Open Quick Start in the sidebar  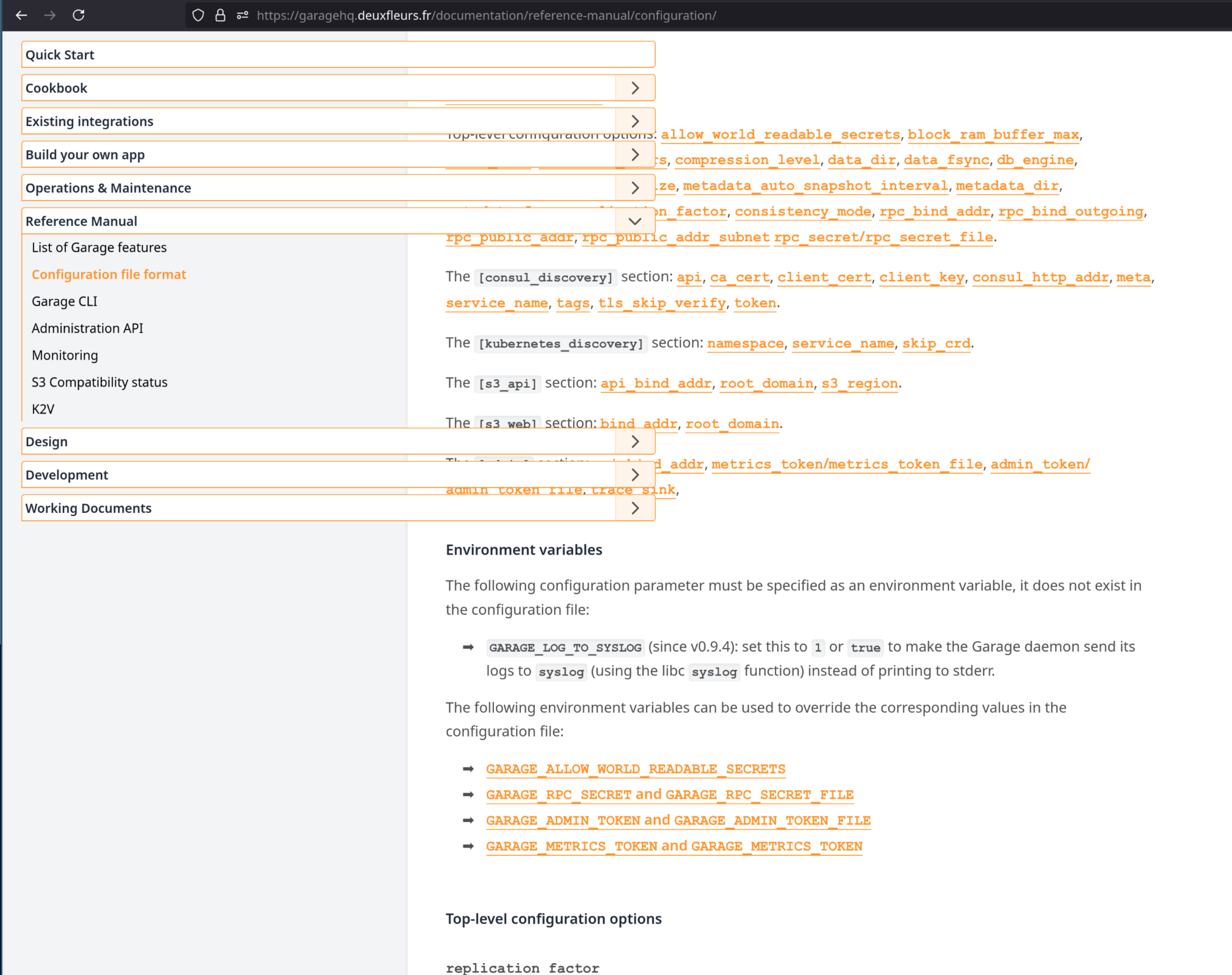pyautogui.click(x=338, y=55)
